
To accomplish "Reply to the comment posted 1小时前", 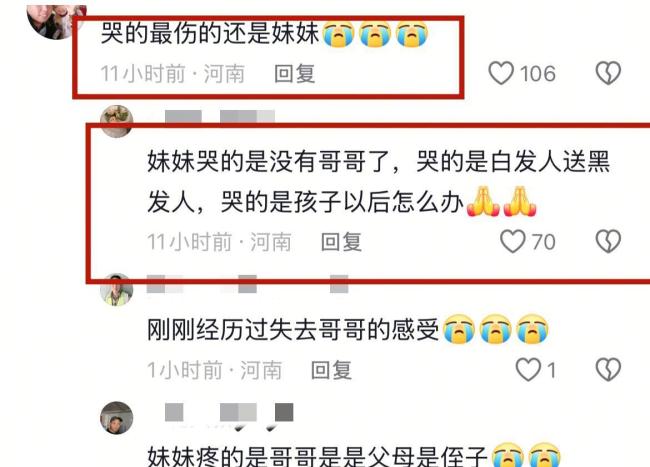I will tap(331, 370).
